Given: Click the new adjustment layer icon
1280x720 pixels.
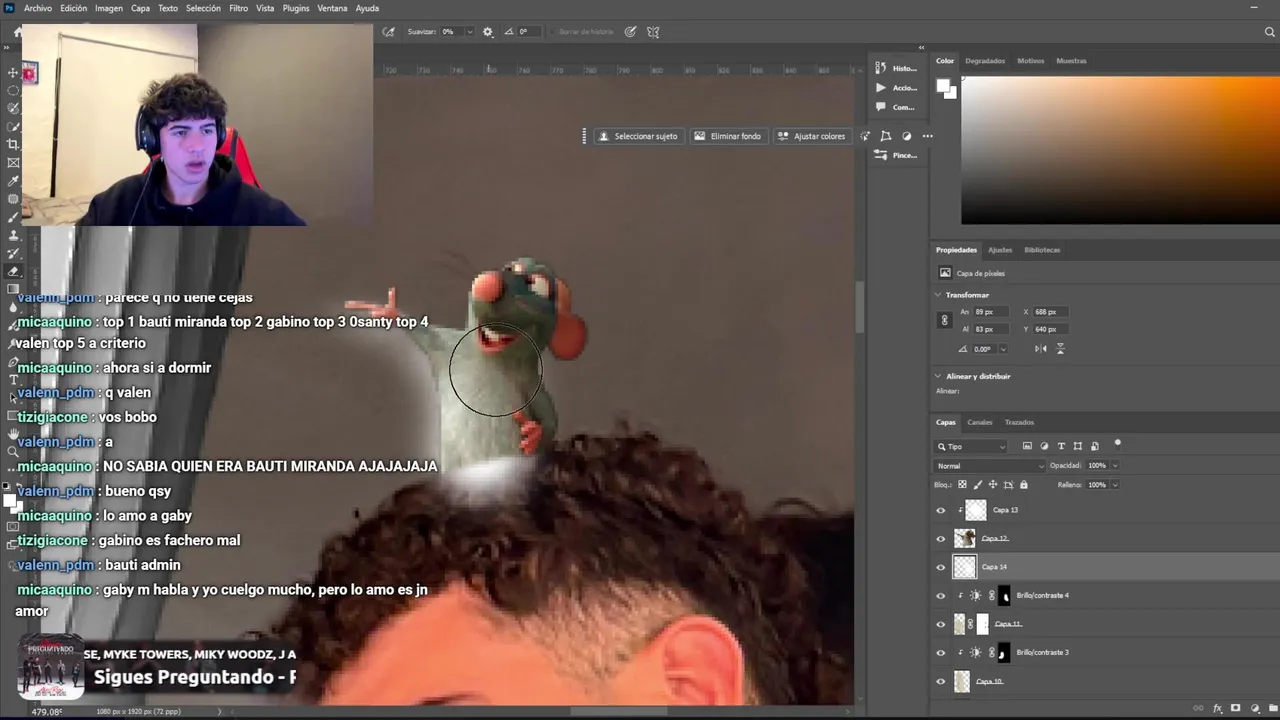Looking at the screenshot, I should [1255, 708].
